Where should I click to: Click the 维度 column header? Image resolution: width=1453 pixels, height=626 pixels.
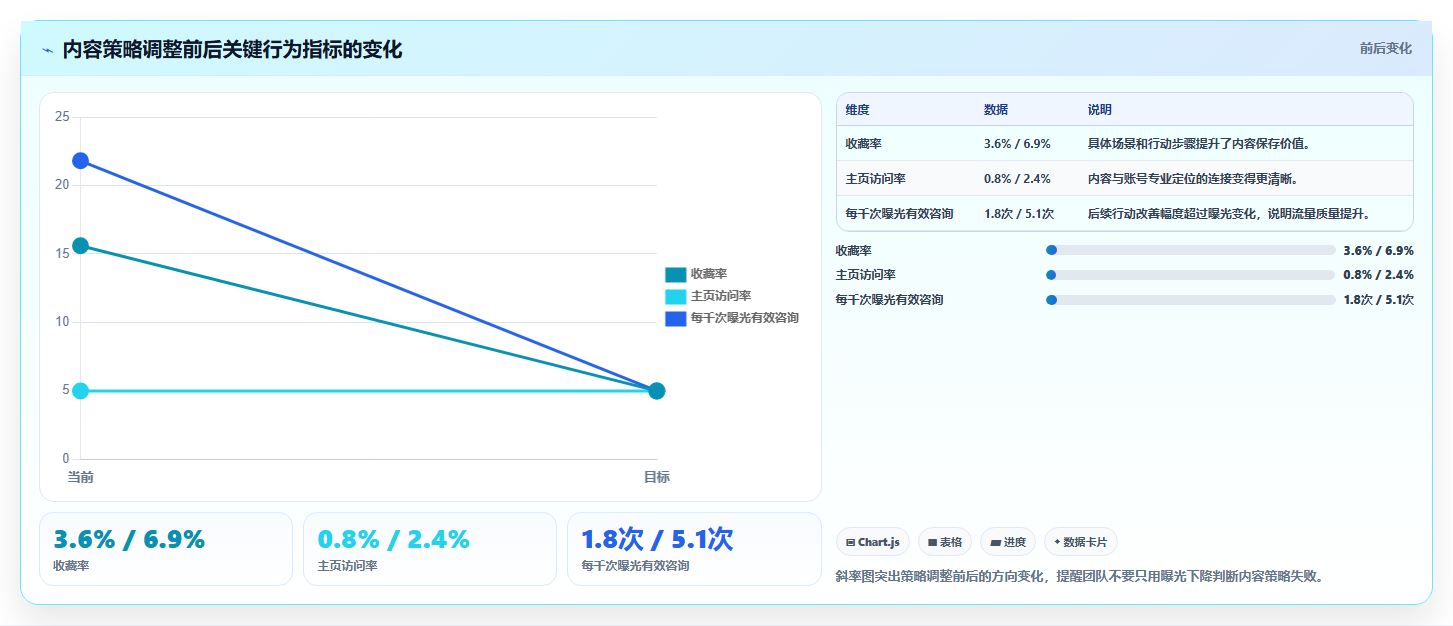pos(858,110)
